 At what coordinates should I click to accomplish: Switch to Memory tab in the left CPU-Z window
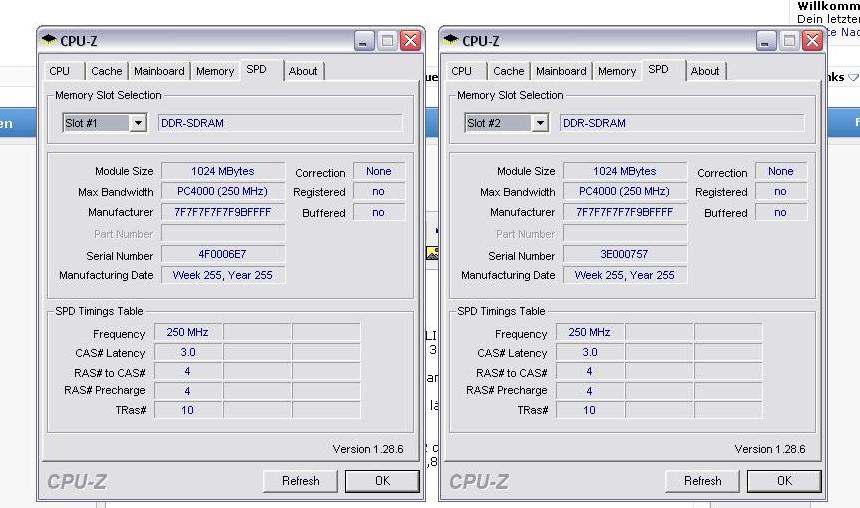tap(215, 71)
